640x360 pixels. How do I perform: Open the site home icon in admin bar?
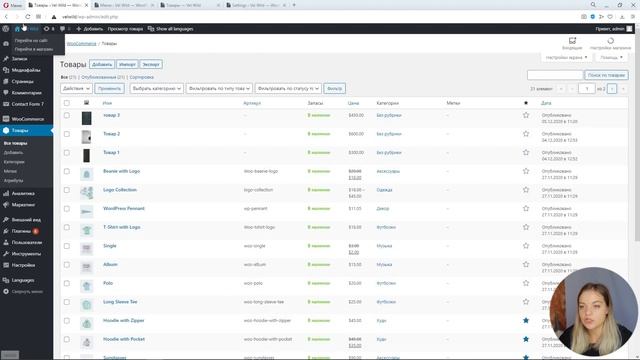17,29
